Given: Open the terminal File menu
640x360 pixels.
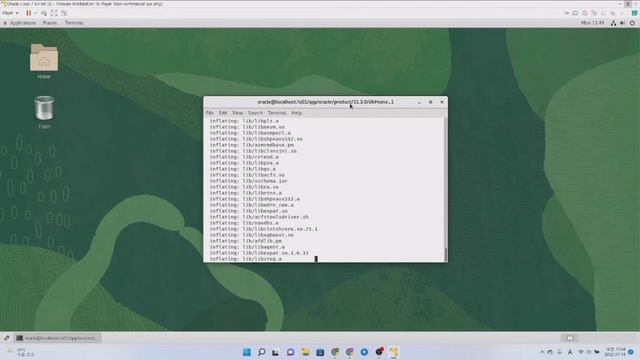Looking at the screenshot, I should point(210,113).
